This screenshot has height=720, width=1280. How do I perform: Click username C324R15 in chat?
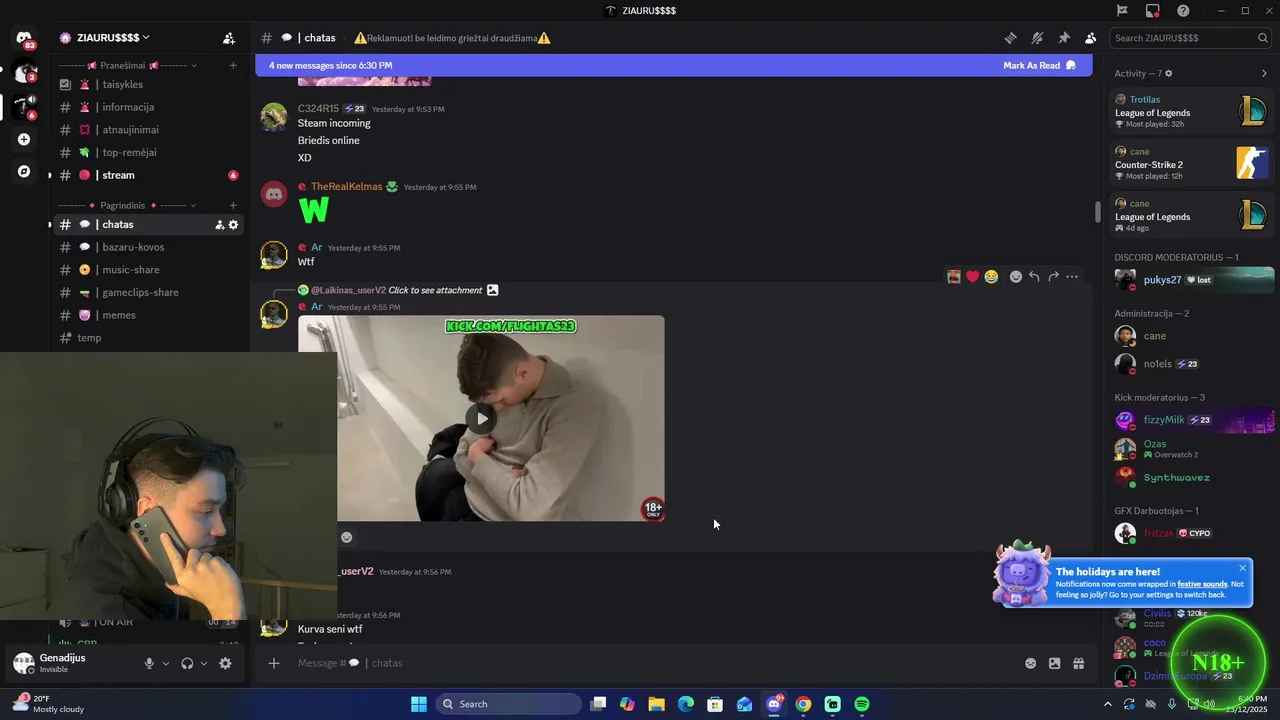coord(318,109)
